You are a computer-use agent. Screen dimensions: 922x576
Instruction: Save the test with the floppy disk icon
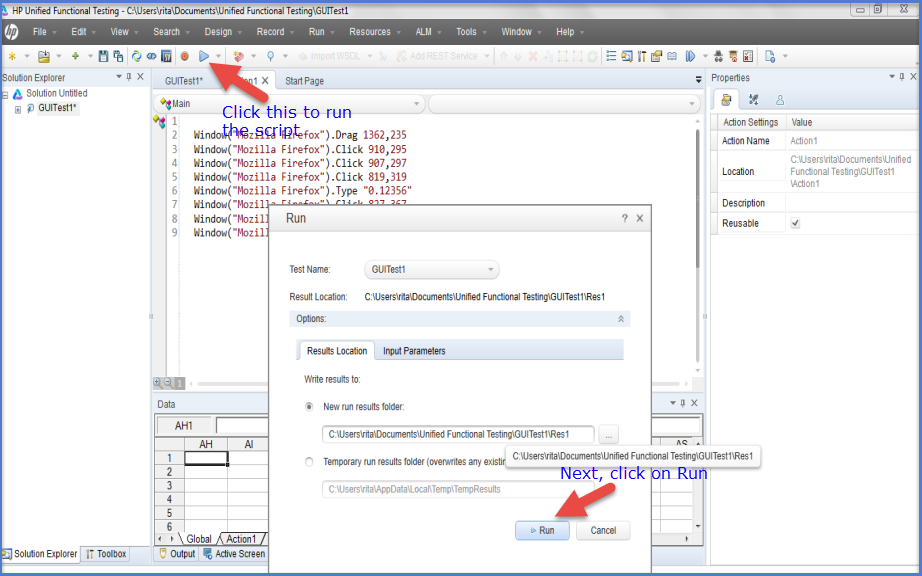tap(103, 56)
